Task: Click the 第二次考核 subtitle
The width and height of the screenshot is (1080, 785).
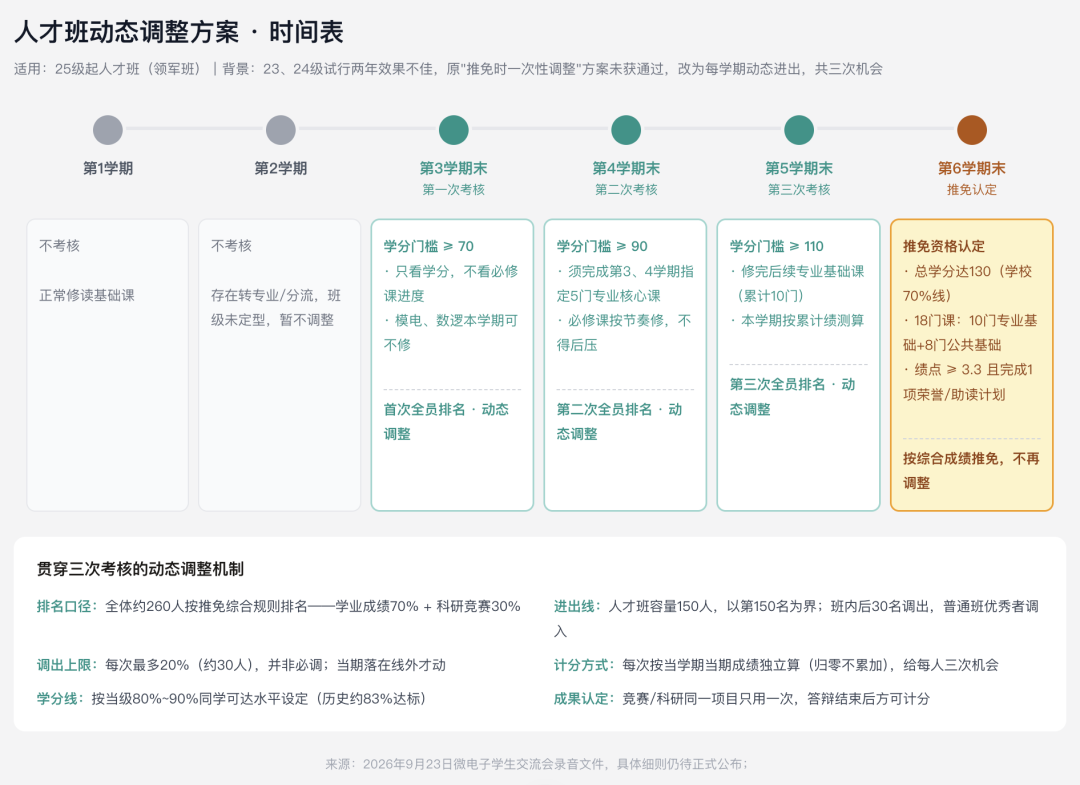Action: tap(626, 189)
